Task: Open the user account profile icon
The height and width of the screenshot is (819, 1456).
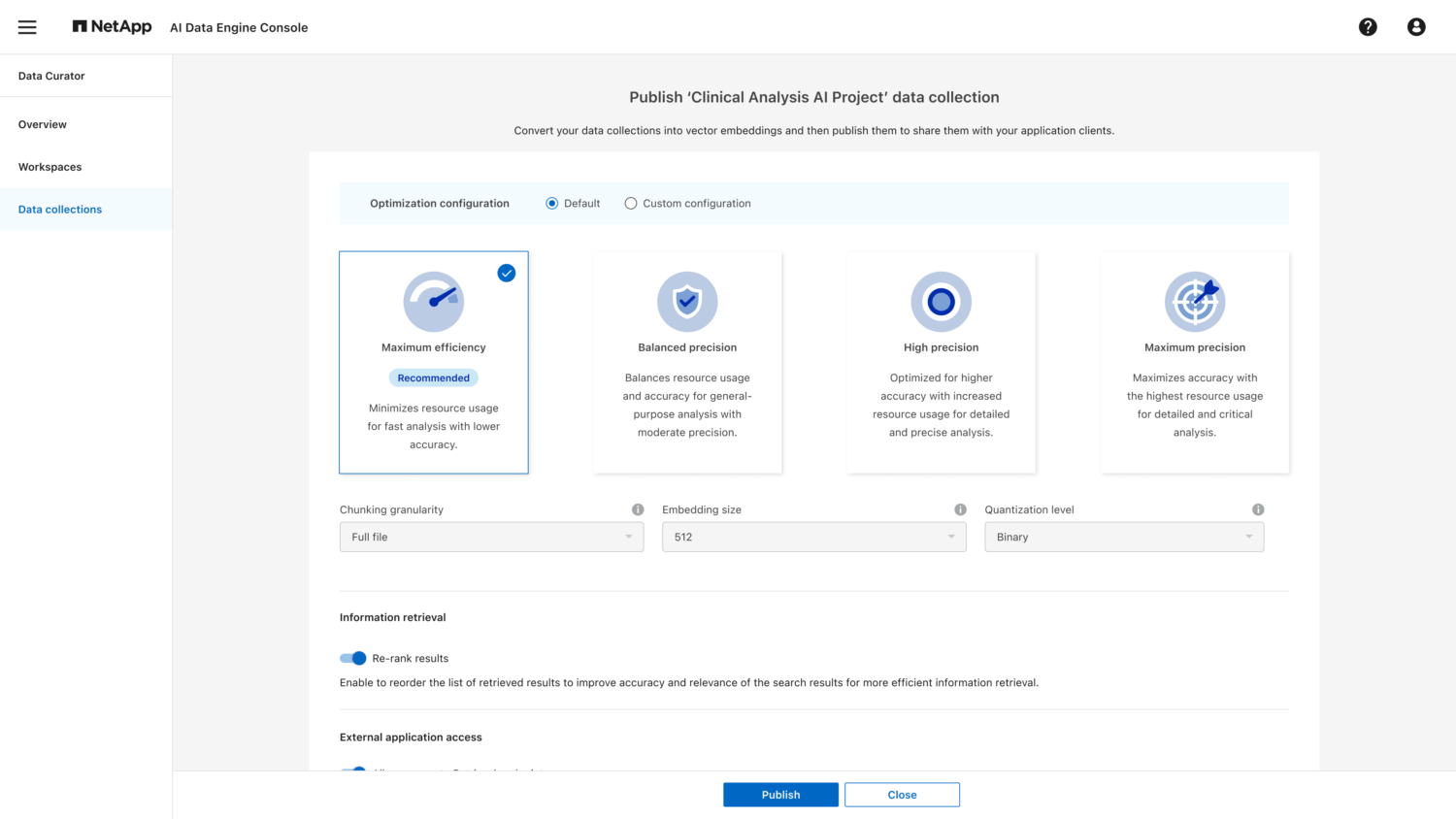Action: tap(1416, 27)
